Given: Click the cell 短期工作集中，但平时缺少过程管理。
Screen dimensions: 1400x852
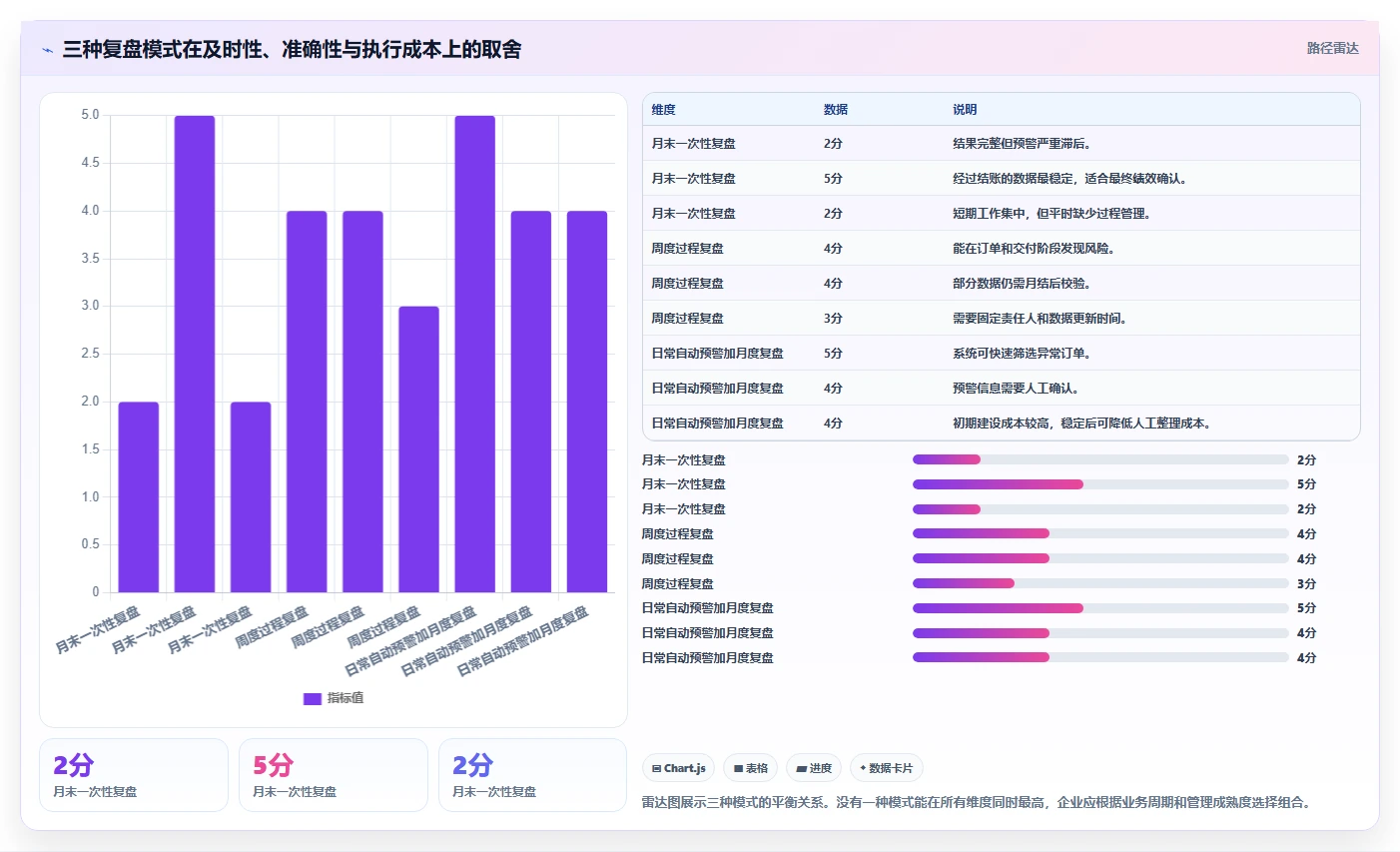Looking at the screenshot, I should coord(1051,214).
